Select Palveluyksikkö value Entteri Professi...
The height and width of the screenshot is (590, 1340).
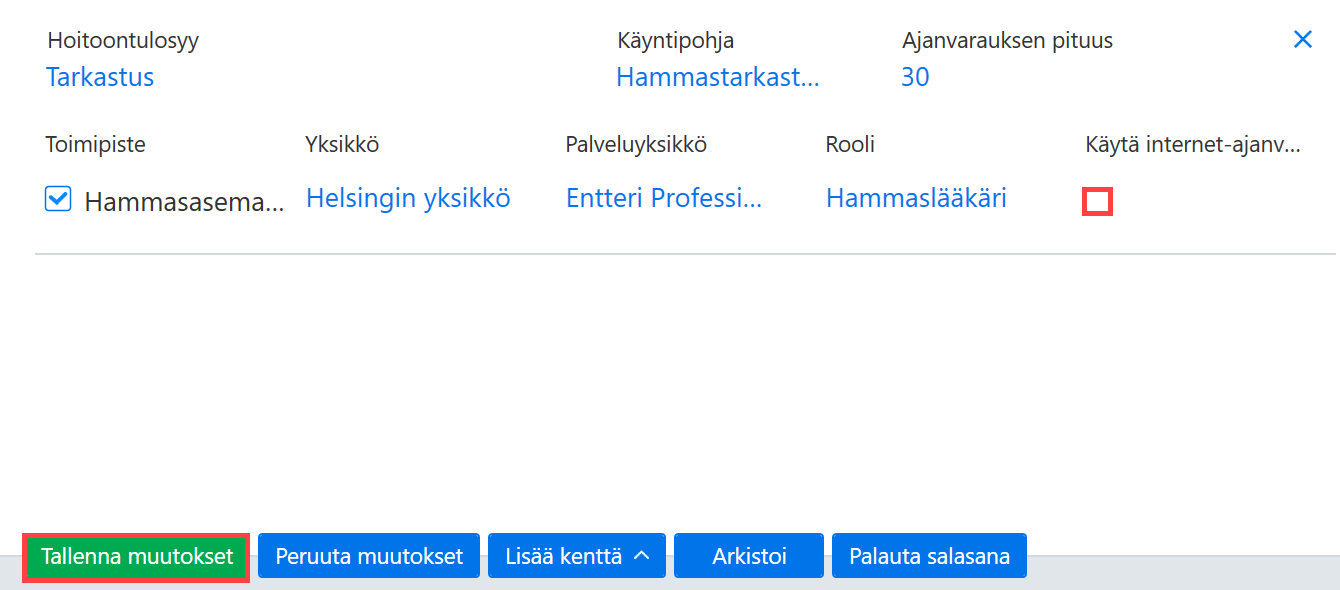664,199
